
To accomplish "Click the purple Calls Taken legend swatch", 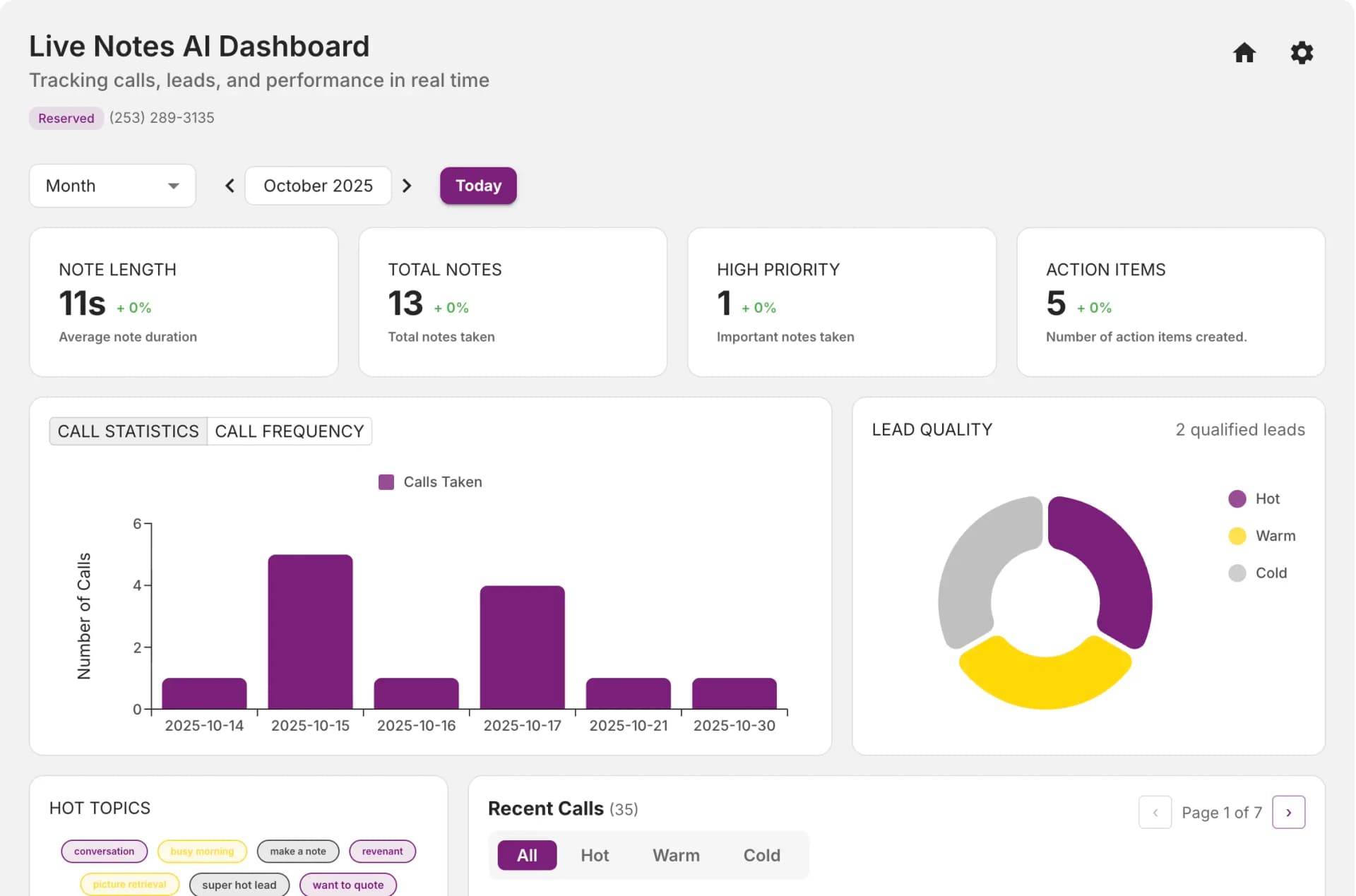I will (x=386, y=482).
